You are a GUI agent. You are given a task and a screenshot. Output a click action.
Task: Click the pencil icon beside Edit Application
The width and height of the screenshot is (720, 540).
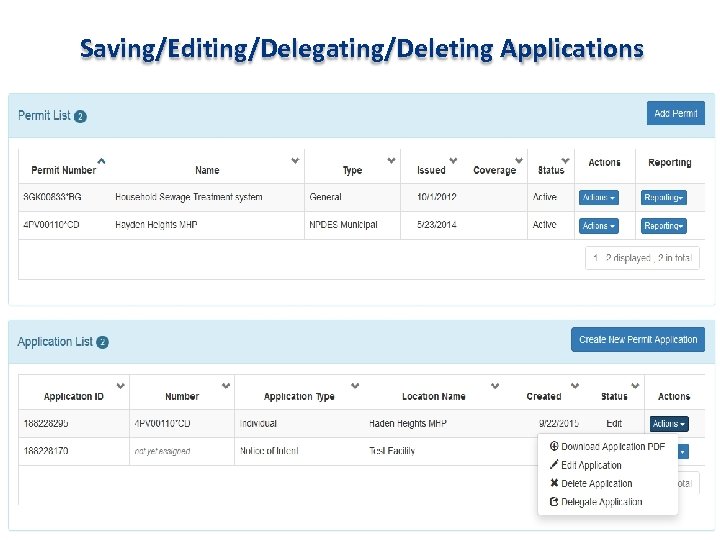[554, 465]
